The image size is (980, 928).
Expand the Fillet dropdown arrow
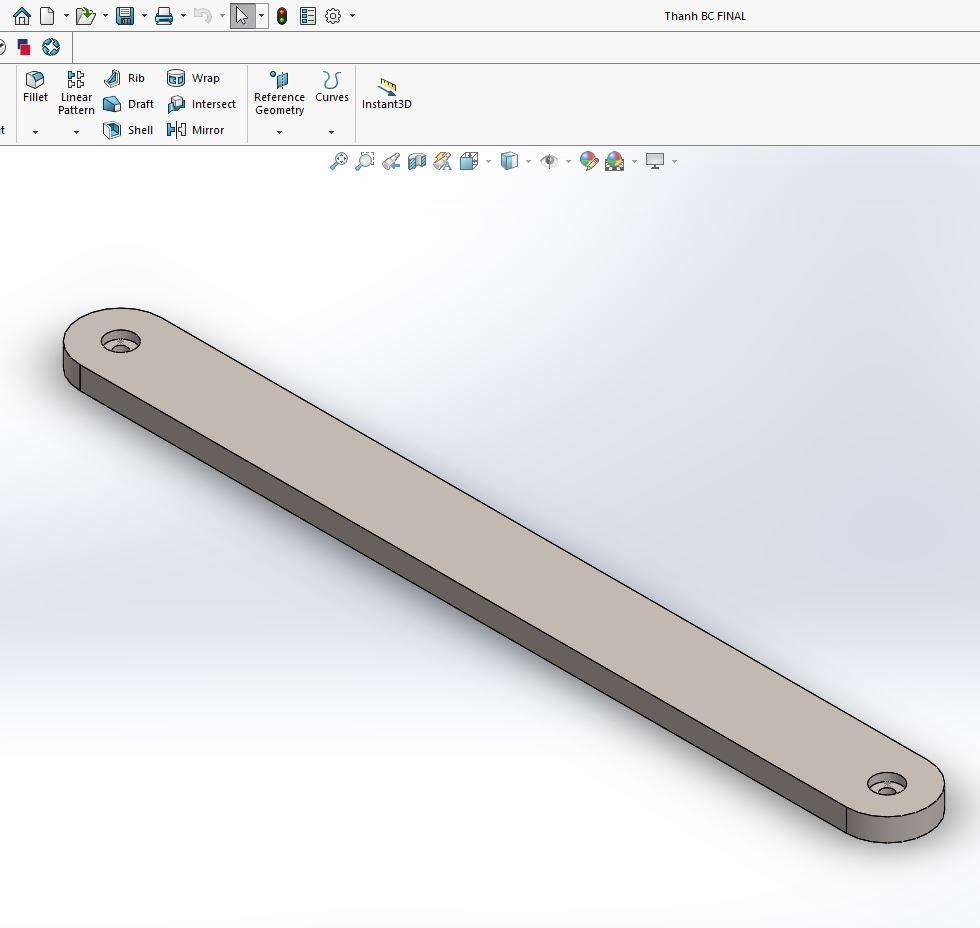coord(35,132)
